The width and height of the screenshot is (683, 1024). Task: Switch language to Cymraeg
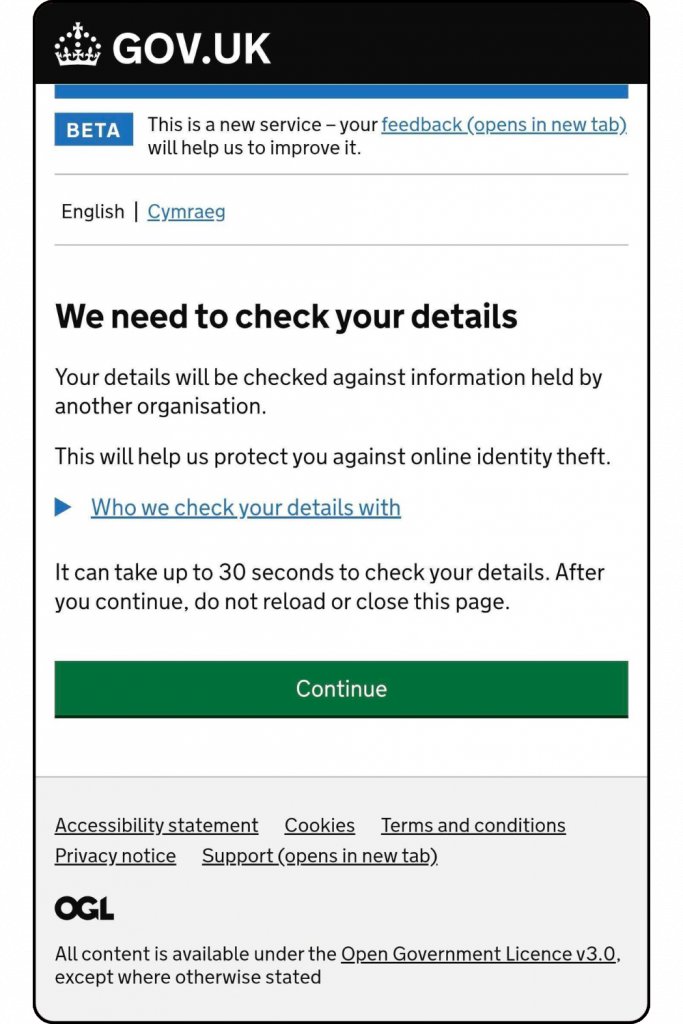pos(186,212)
